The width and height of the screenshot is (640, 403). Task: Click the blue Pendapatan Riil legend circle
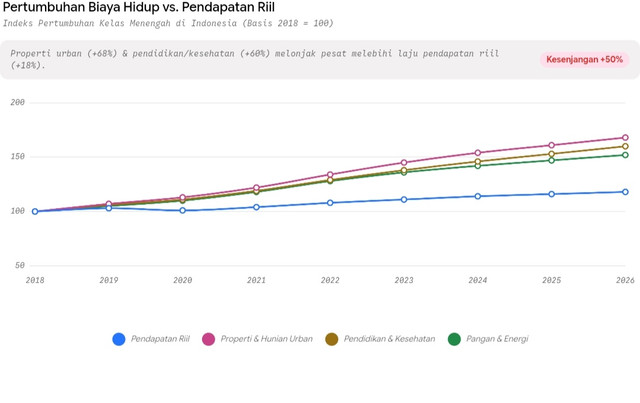119,339
